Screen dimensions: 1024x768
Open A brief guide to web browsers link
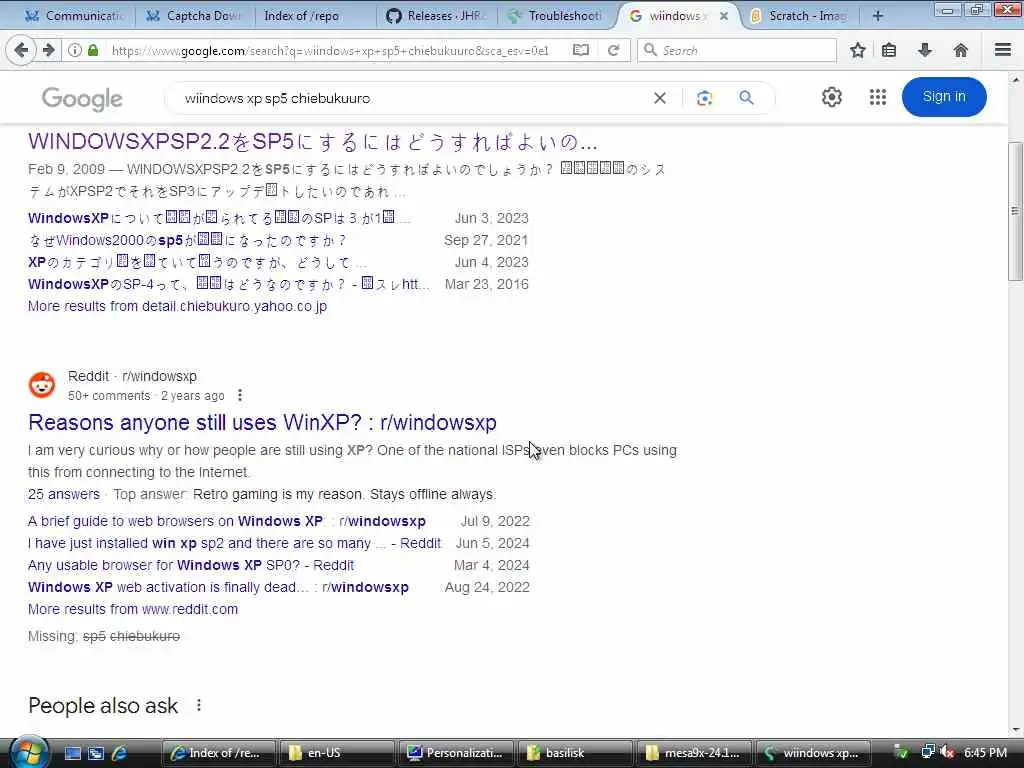(x=227, y=521)
